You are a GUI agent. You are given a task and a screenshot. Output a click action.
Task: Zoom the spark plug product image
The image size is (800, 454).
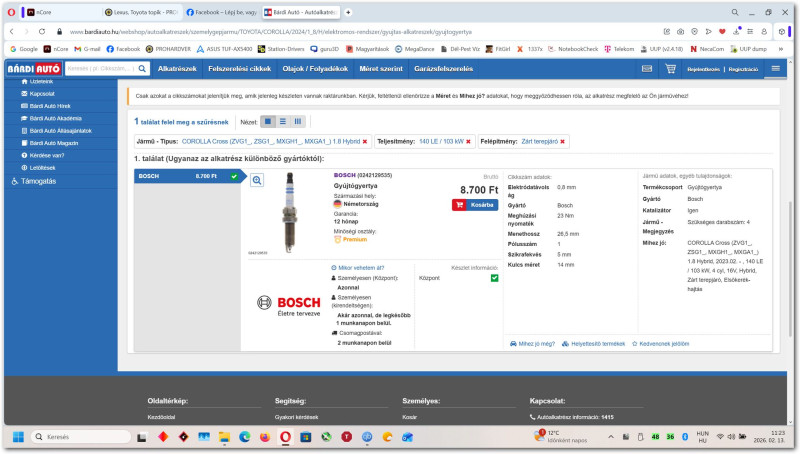click(x=257, y=180)
